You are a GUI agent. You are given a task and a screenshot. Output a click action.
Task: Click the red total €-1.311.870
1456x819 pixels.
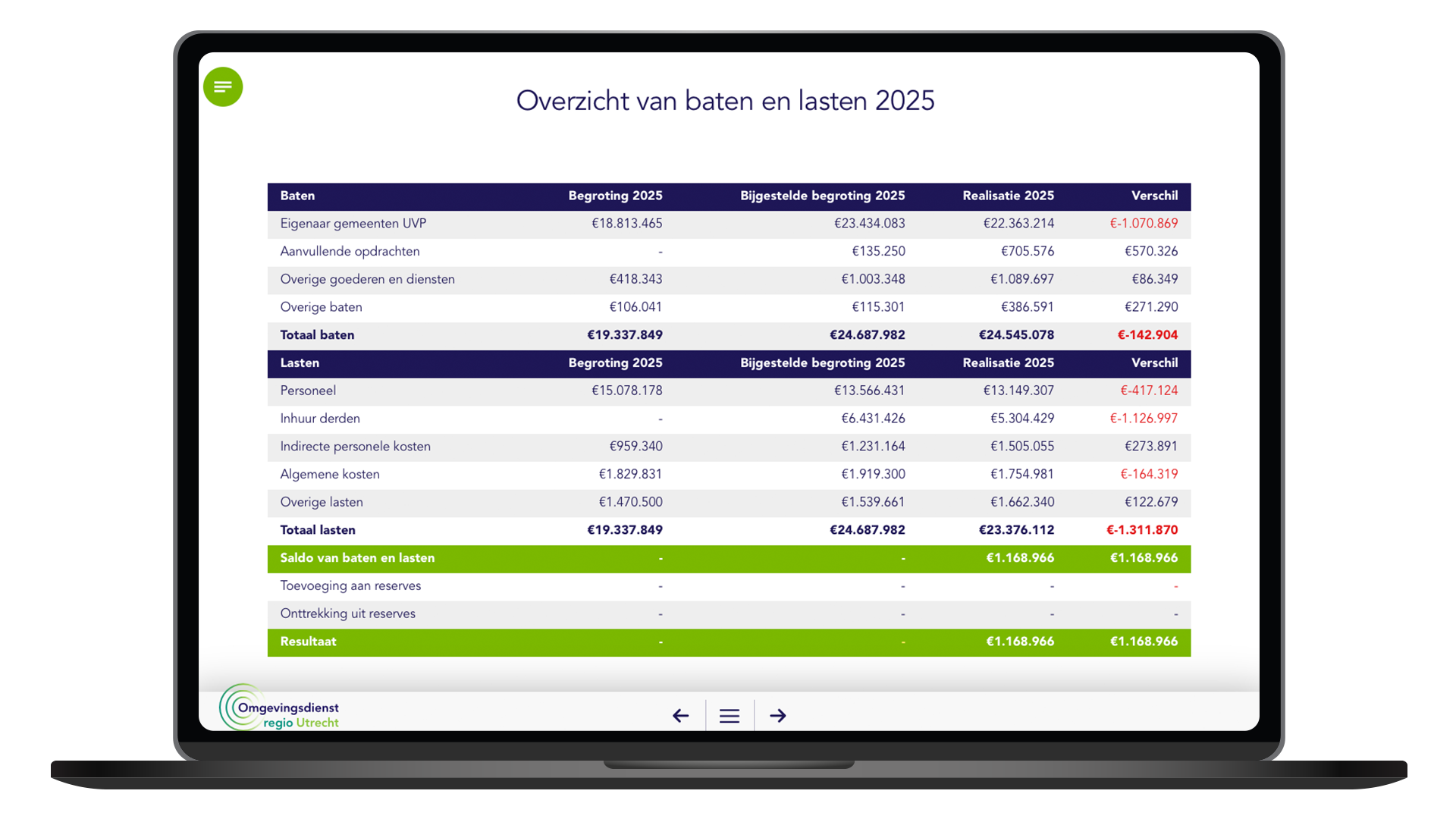coord(1142,530)
